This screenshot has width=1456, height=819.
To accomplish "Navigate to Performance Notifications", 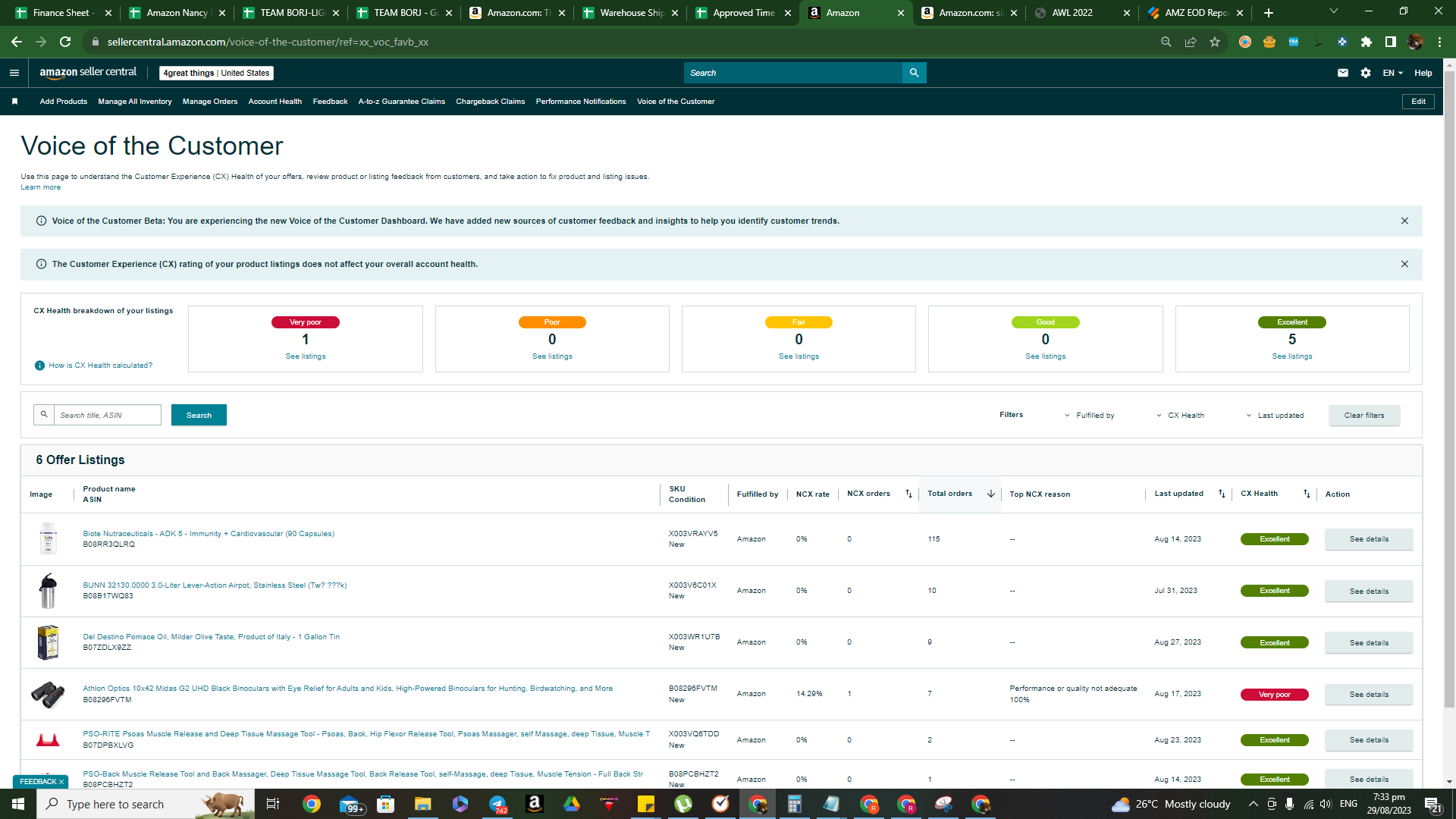I will (x=581, y=102).
